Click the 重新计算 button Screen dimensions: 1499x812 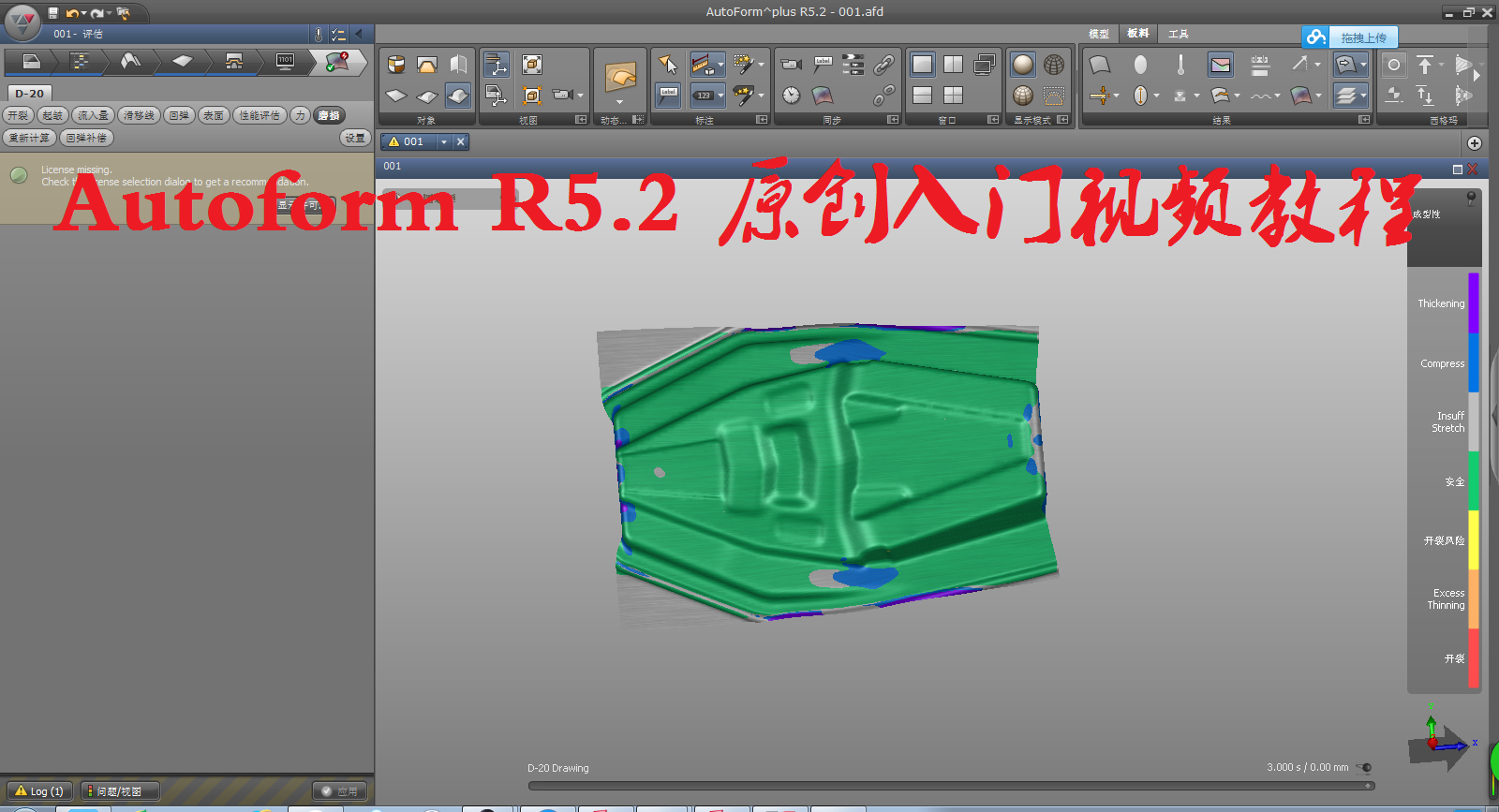(29, 138)
